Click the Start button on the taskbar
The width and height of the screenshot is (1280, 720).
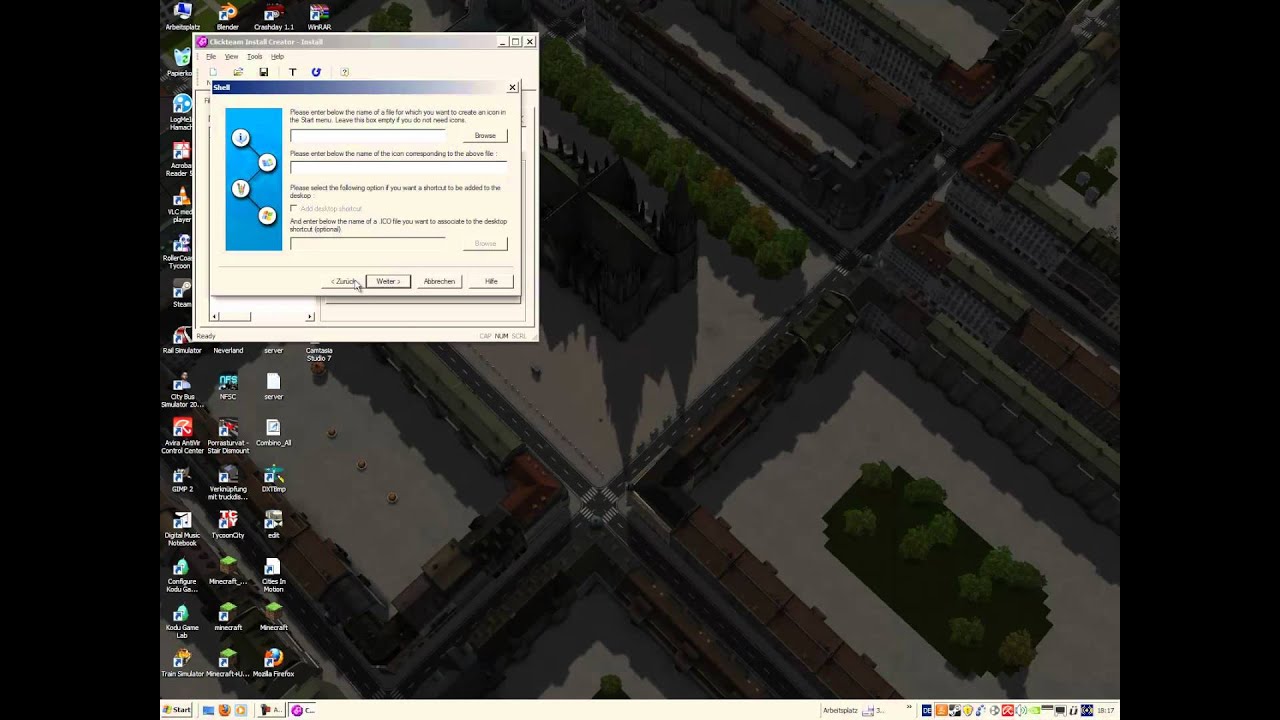click(176, 710)
